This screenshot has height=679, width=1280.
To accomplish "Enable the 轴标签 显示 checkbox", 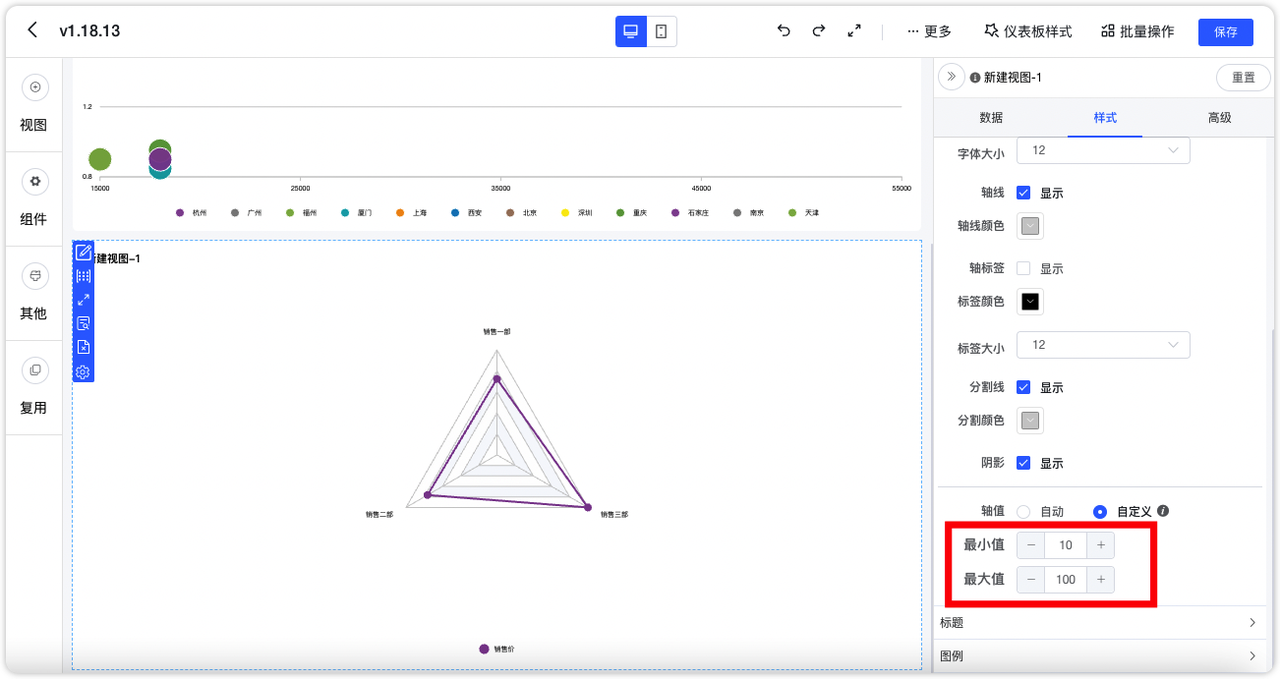I will [1023, 269].
